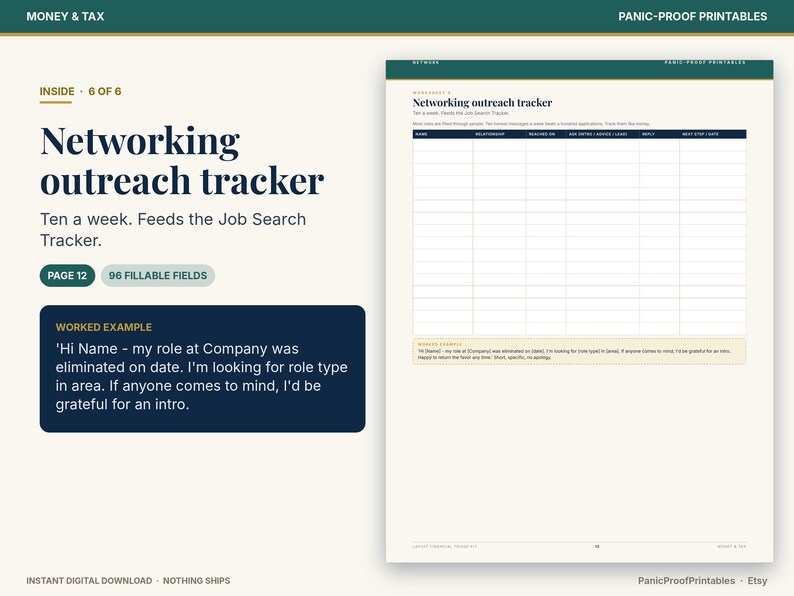Image resolution: width=794 pixels, height=596 pixels.
Task: Click the first empty NAME cell in the tracker
Action: pyautogui.click(x=443, y=144)
